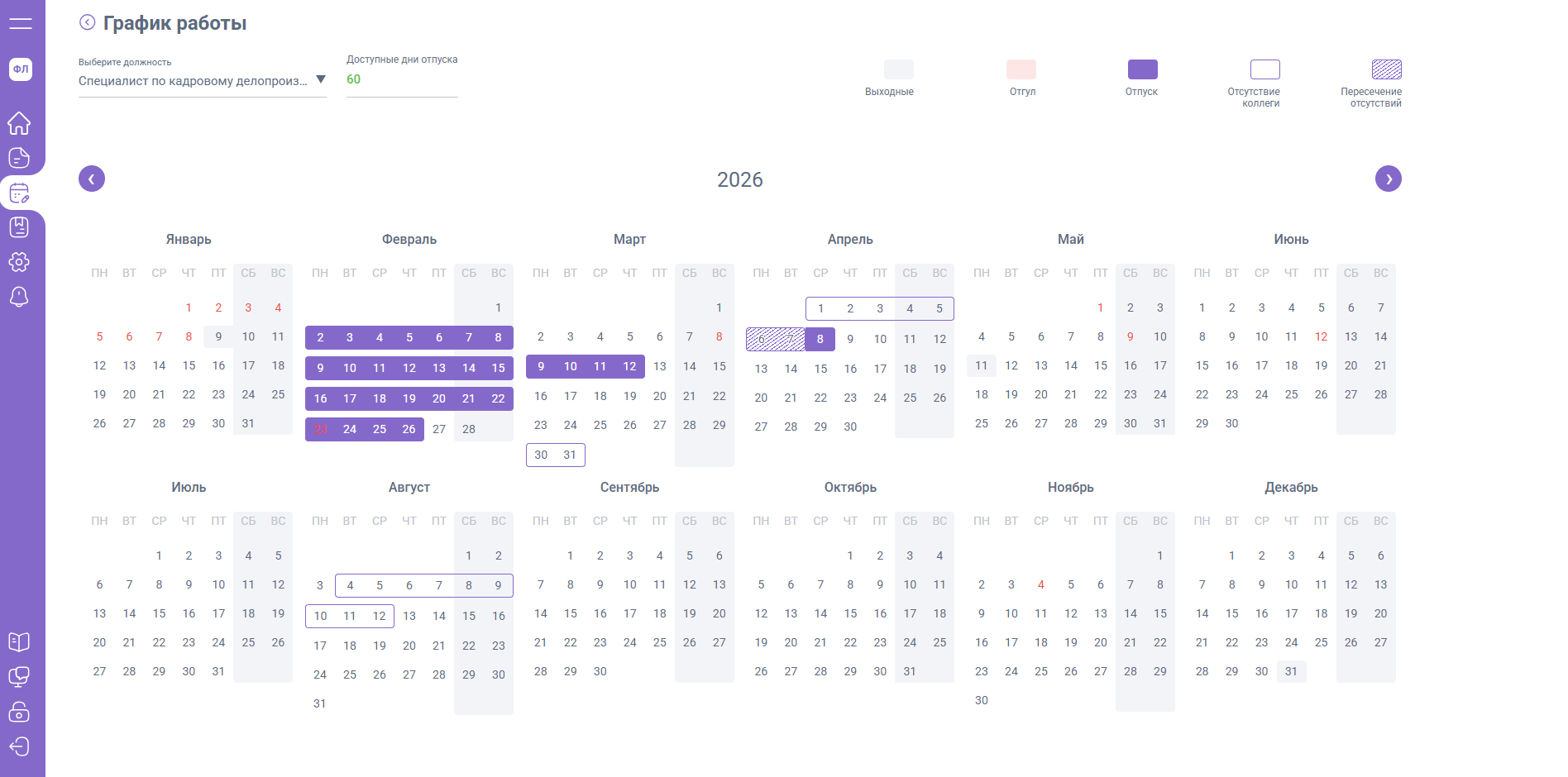Open the open-book icon in sidebar
1568x777 pixels.
tap(19, 642)
